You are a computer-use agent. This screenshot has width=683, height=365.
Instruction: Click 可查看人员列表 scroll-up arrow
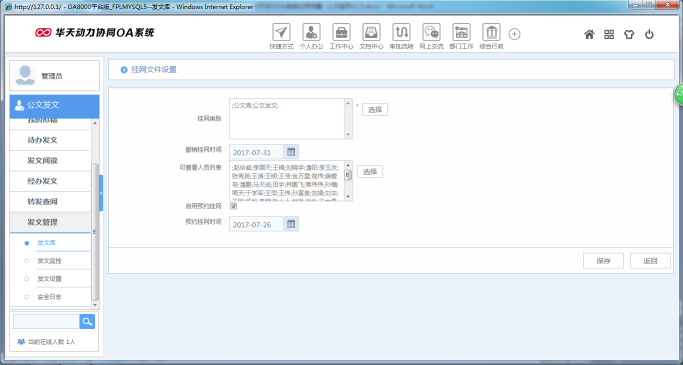tap(348, 165)
